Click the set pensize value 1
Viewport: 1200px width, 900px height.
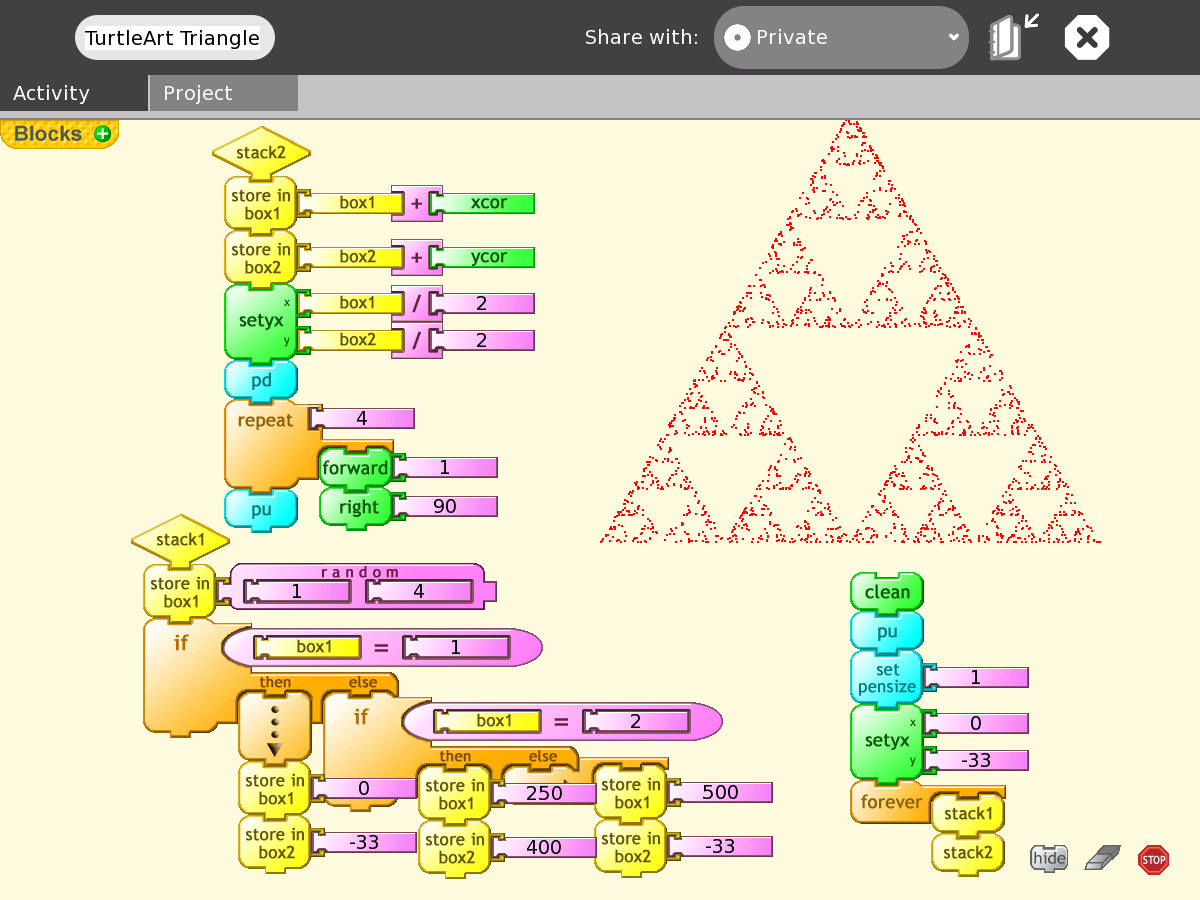pos(976,677)
